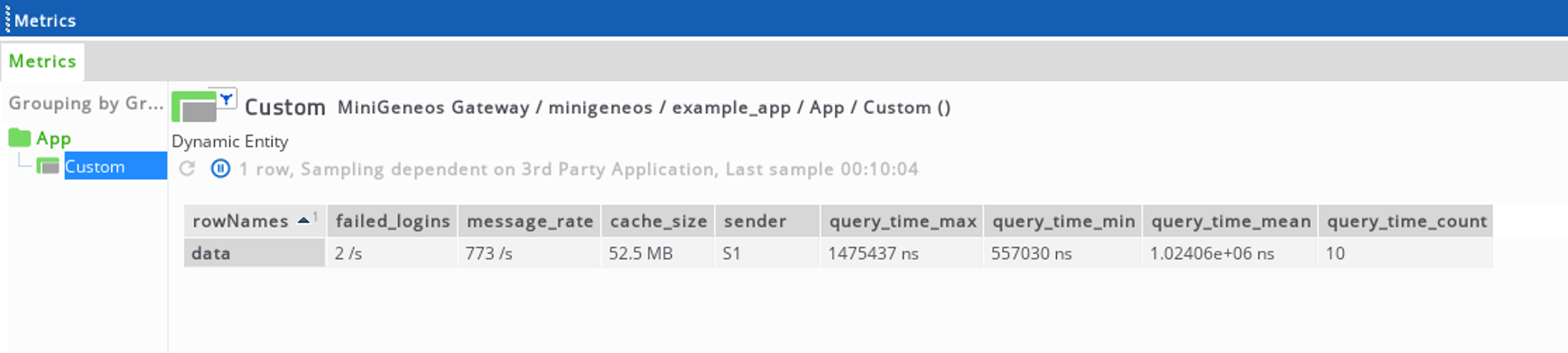
Task: Toggle the rowNames sort arrow
Action: 304,220
